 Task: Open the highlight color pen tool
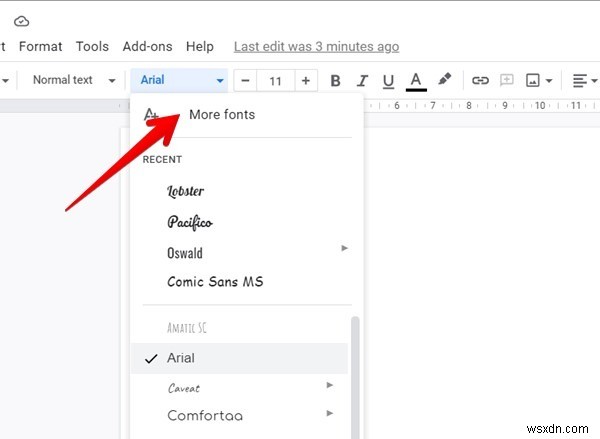tap(444, 80)
